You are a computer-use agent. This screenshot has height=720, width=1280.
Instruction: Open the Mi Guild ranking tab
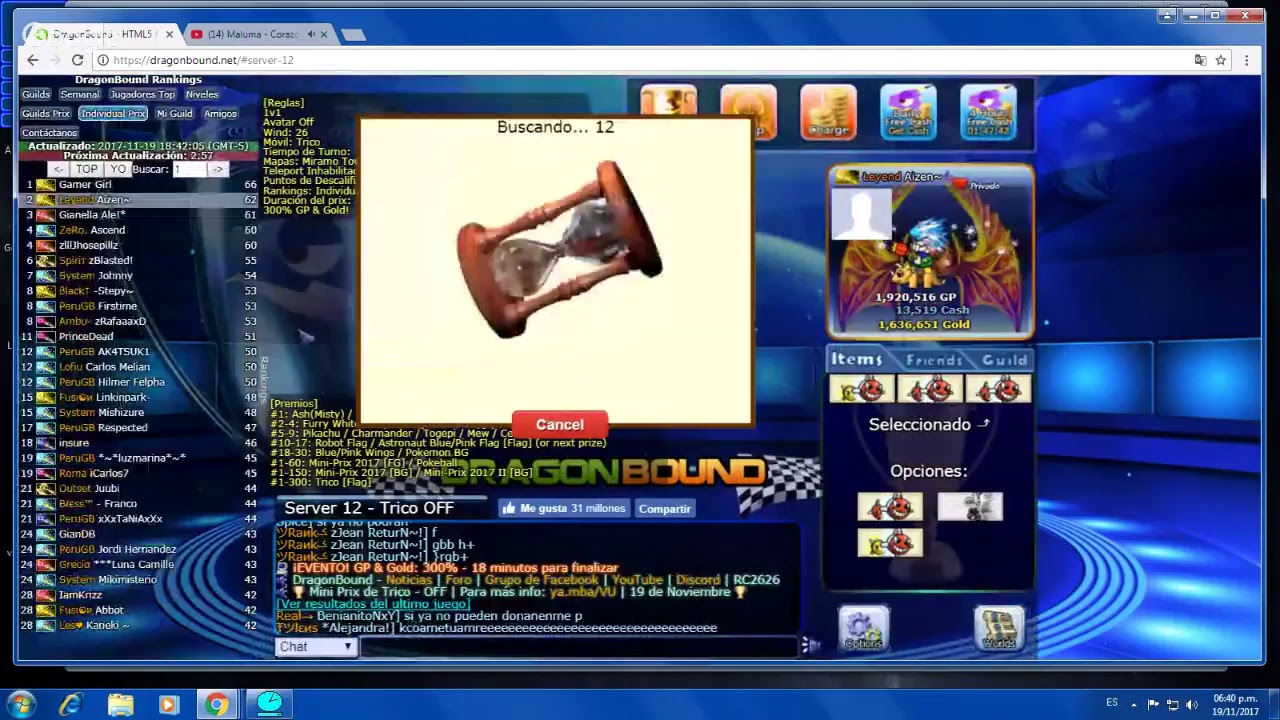coord(174,114)
